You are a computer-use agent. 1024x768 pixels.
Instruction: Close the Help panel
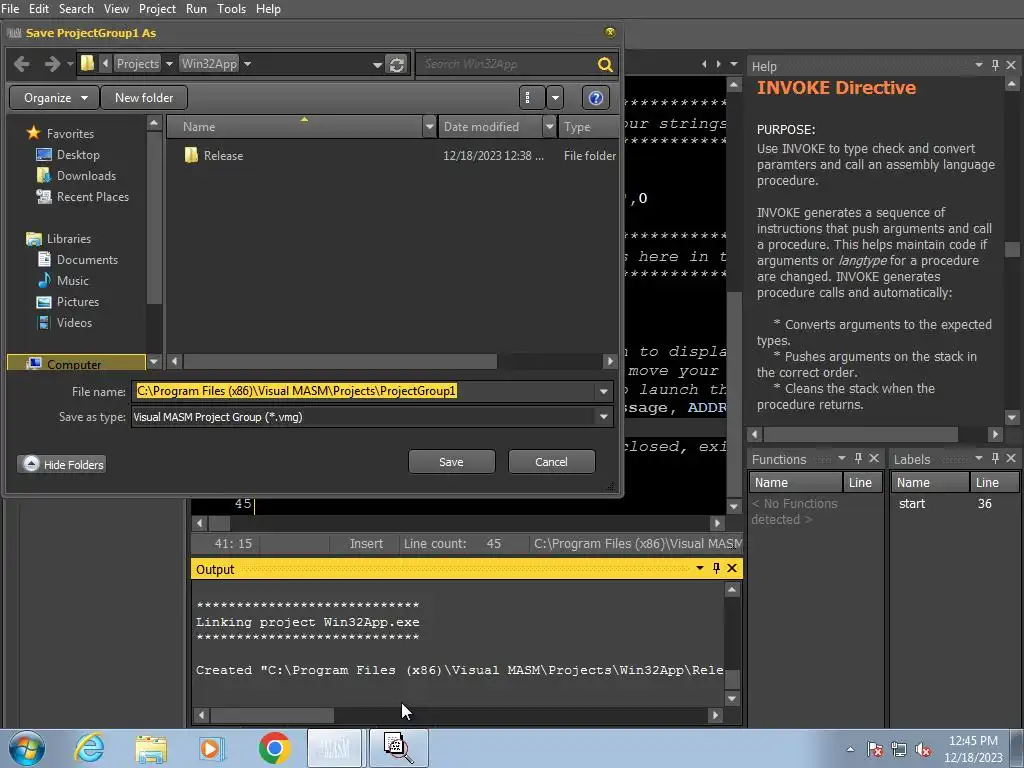[1011, 65]
